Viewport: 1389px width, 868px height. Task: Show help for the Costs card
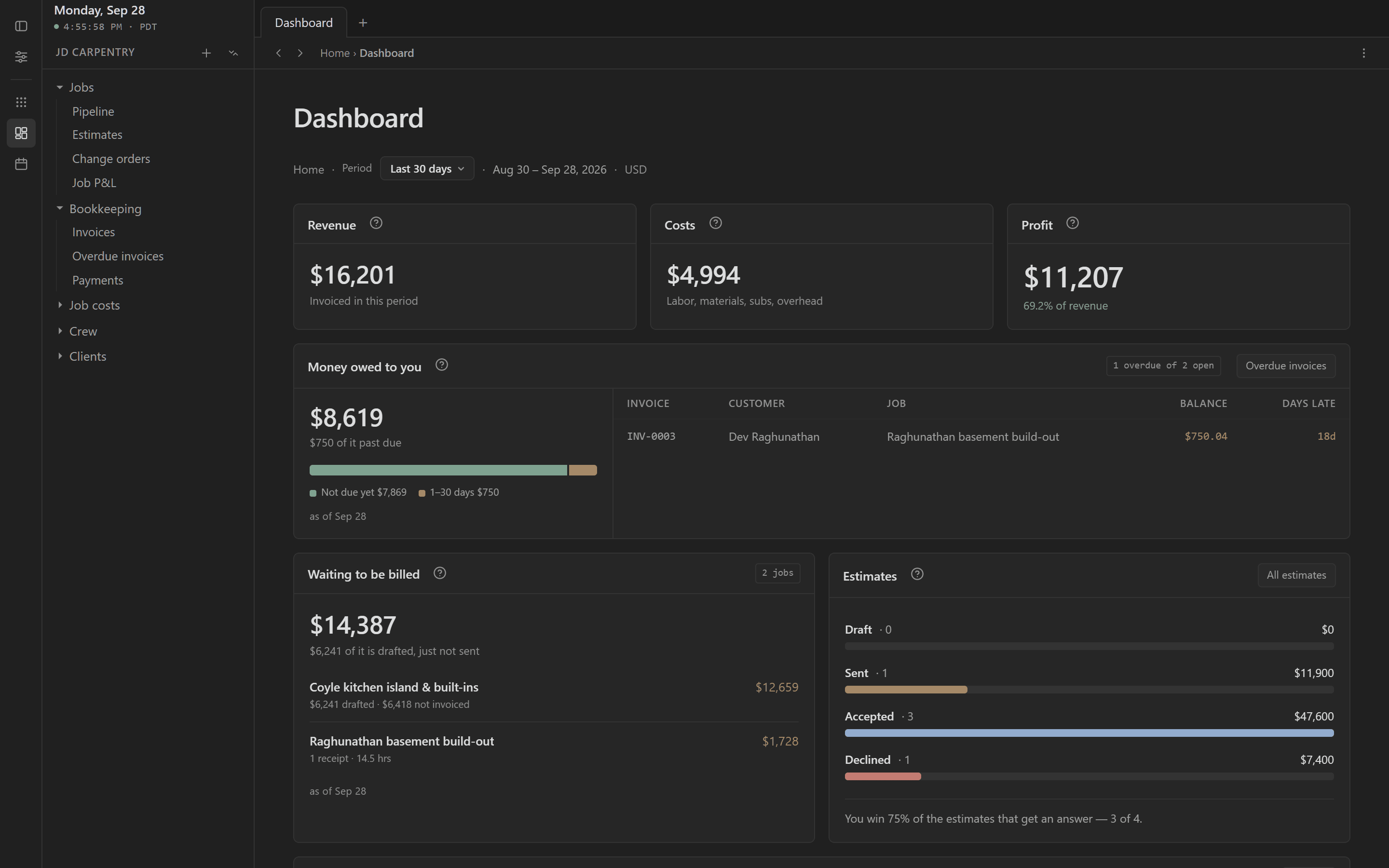pos(715,223)
